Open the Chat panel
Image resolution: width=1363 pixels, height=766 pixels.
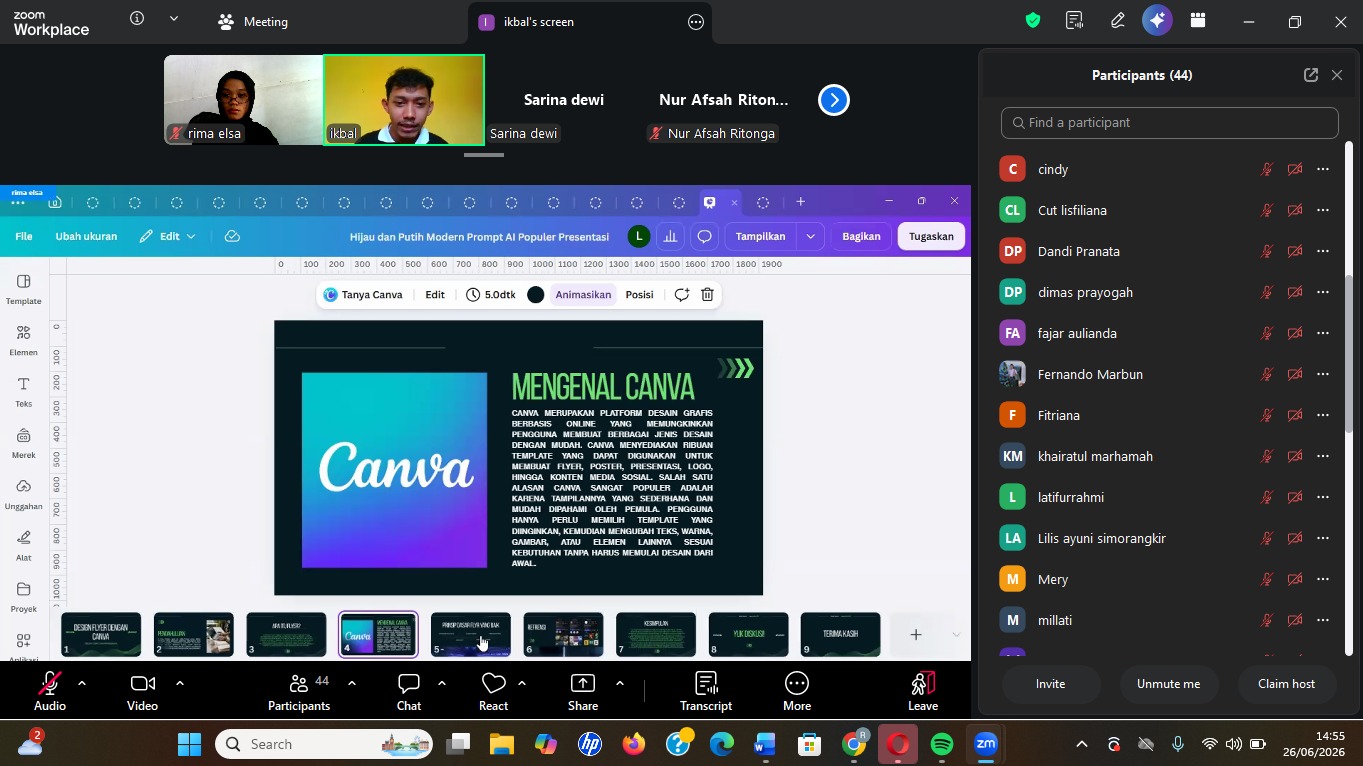point(409,692)
